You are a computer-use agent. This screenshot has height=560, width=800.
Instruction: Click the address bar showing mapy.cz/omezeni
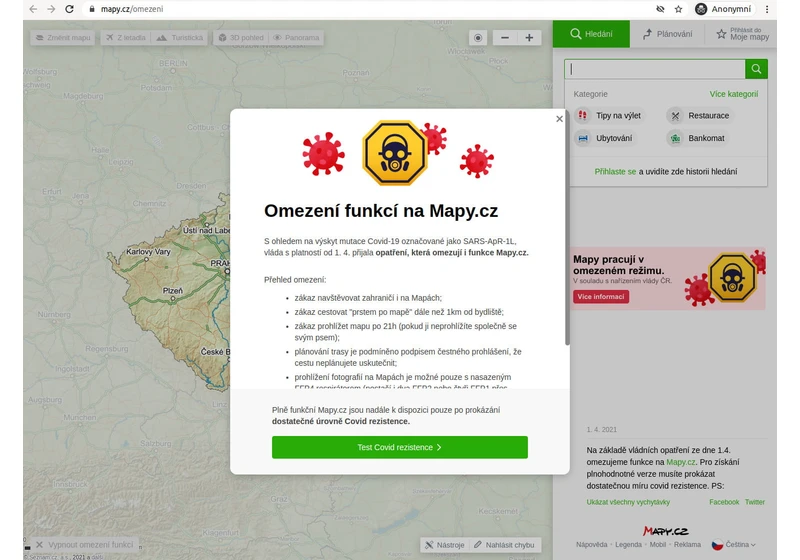click(367, 9)
